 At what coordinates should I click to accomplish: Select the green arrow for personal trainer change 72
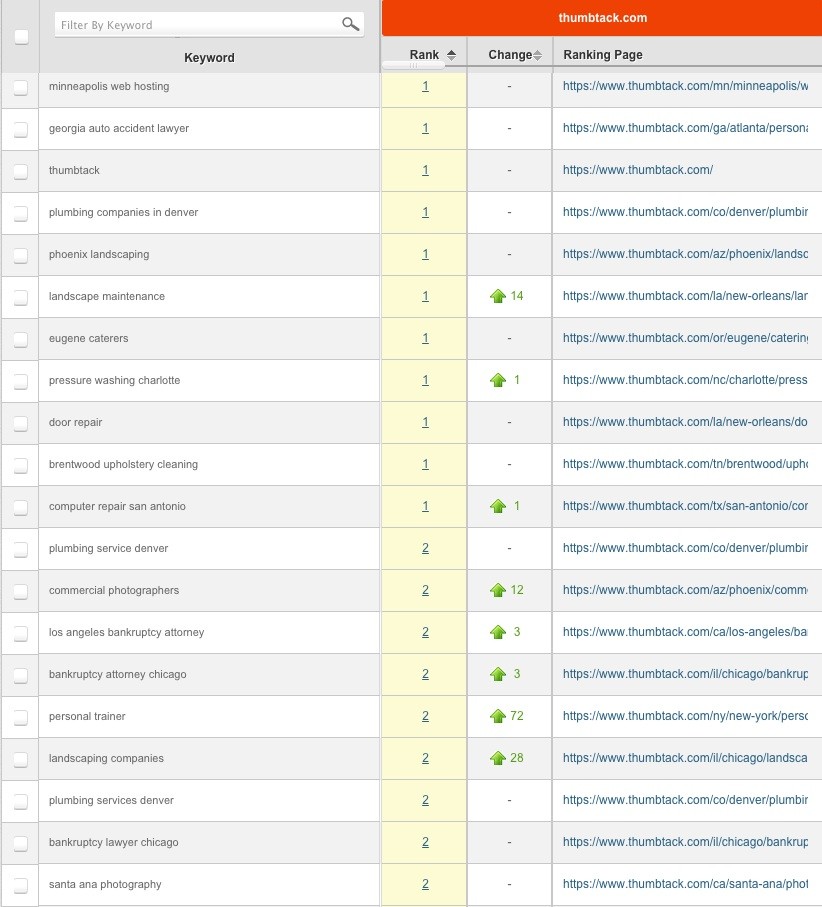coord(499,716)
